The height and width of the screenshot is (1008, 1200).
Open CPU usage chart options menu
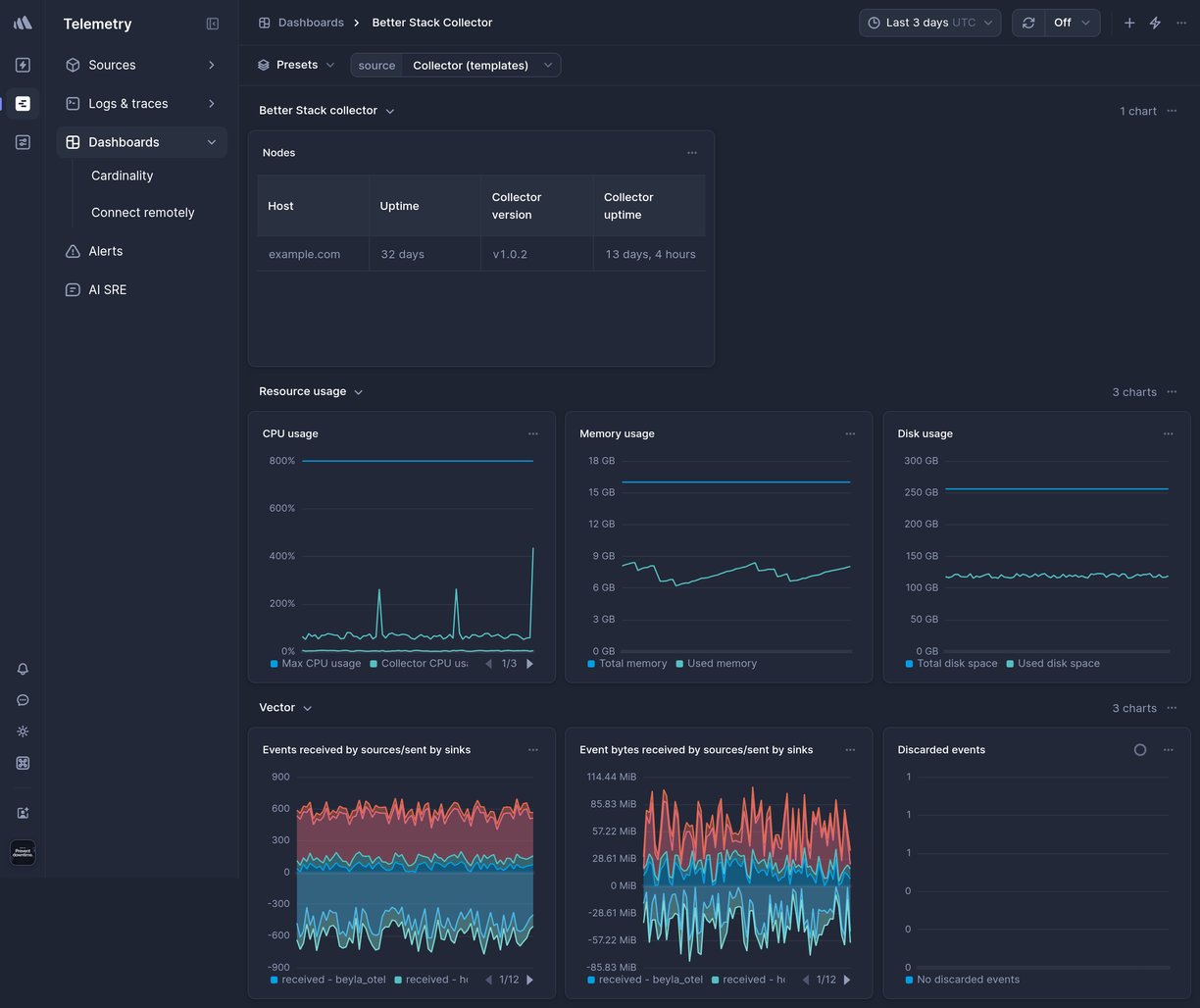click(533, 433)
